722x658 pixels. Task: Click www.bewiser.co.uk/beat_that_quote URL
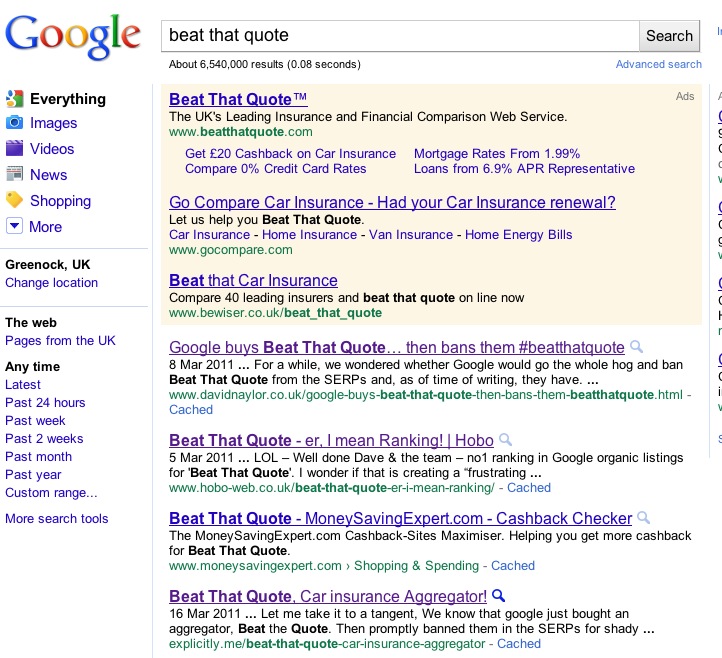point(275,313)
